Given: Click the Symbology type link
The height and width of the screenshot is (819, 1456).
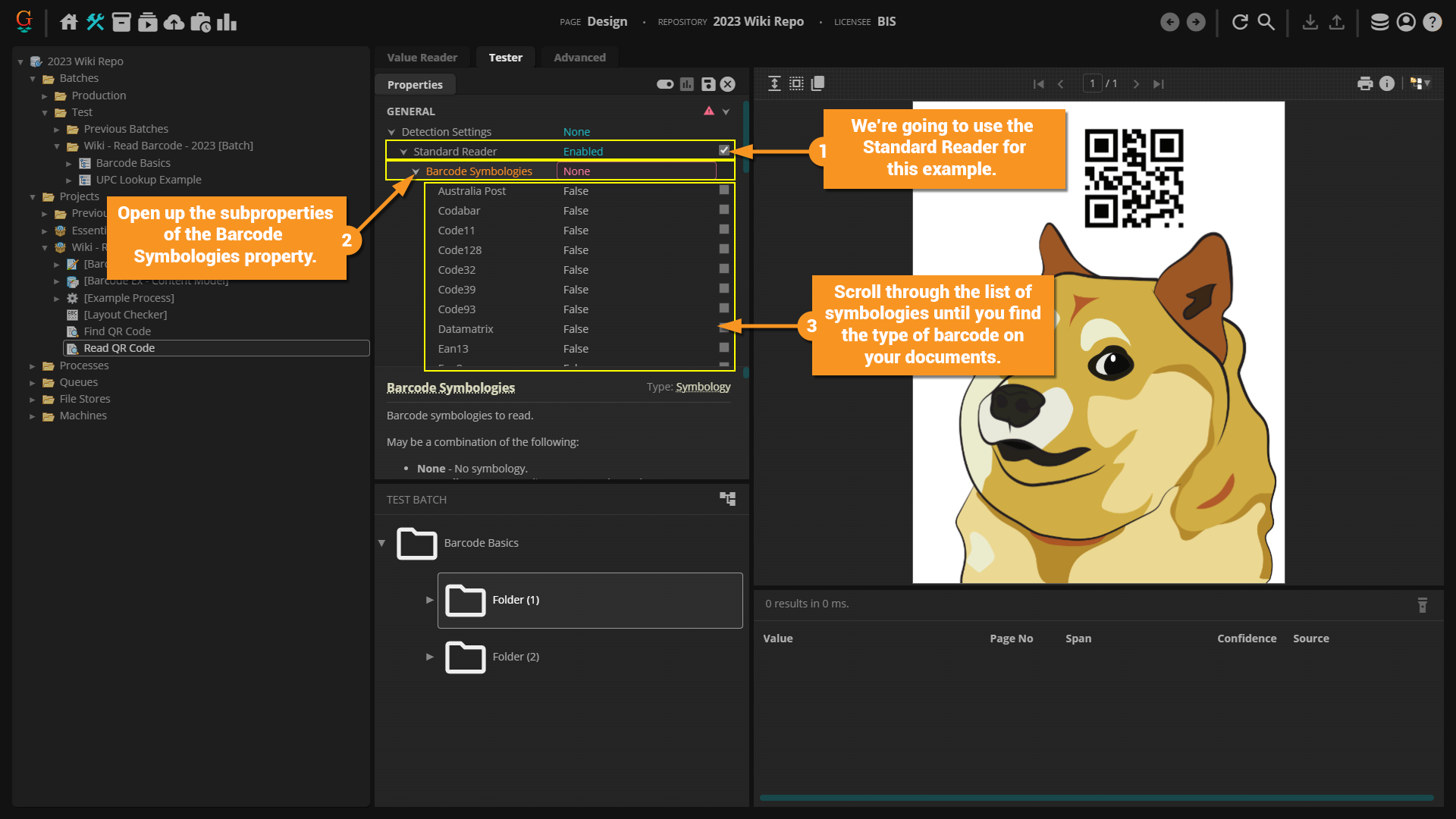Looking at the screenshot, I should pyautogui.click(x=703, y=387).
